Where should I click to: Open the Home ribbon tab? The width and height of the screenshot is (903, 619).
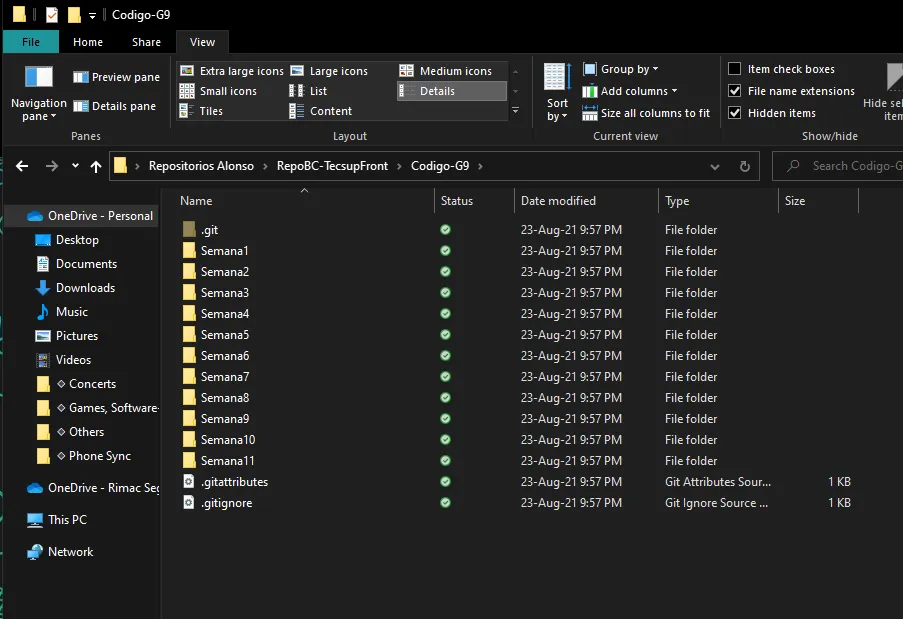pyautogui.click(x=88, y=42)
